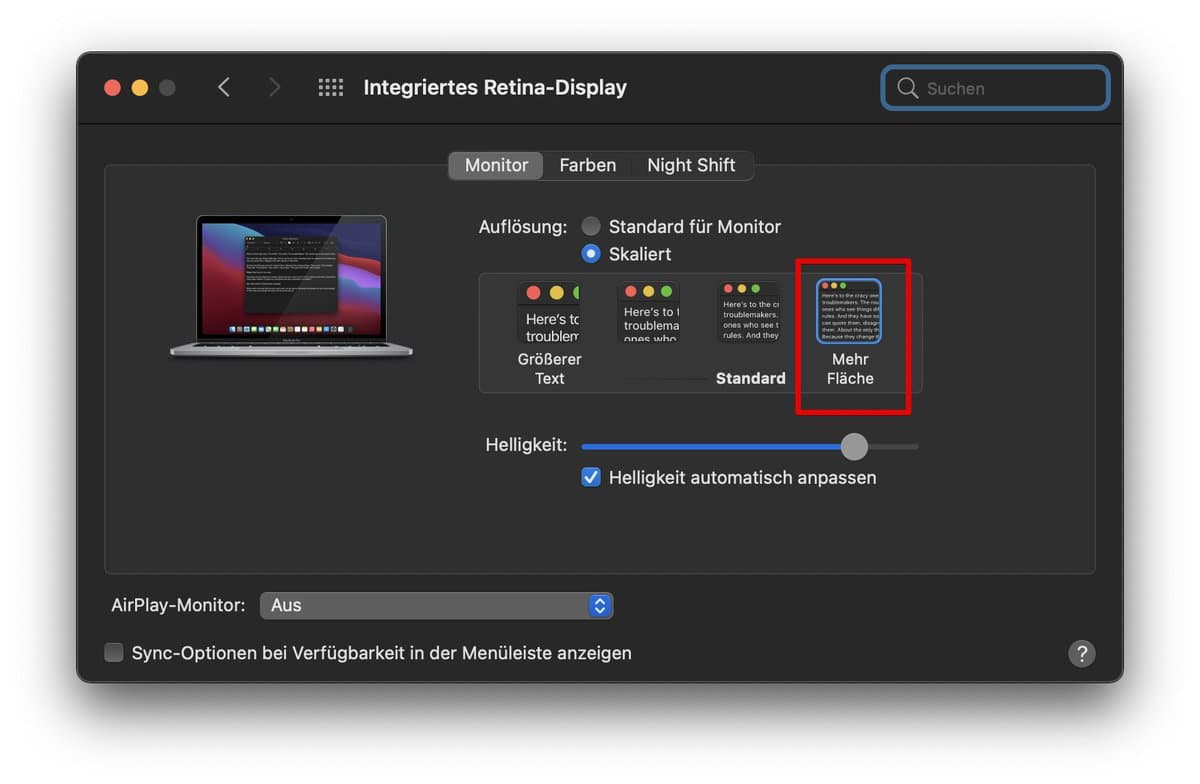Click the forward chevron in title bar
The image size is (1200, 784).
point(274,88)
